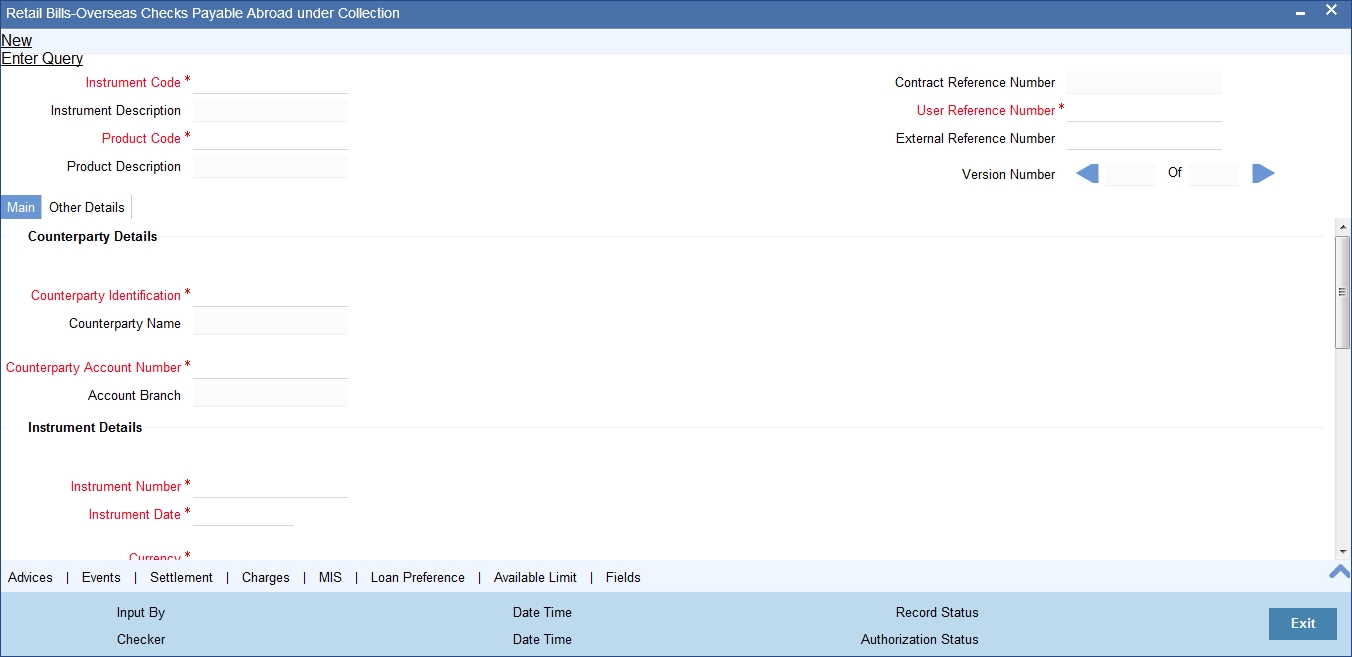Focus the Instrument Number field
The width and height of the screenshot is (1352, 657).
pos(270,486)
